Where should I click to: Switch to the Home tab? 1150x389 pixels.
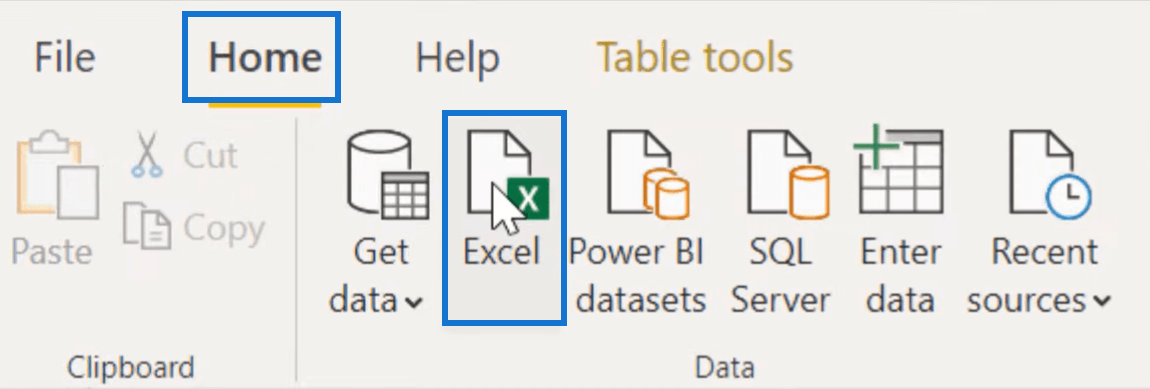265,57
